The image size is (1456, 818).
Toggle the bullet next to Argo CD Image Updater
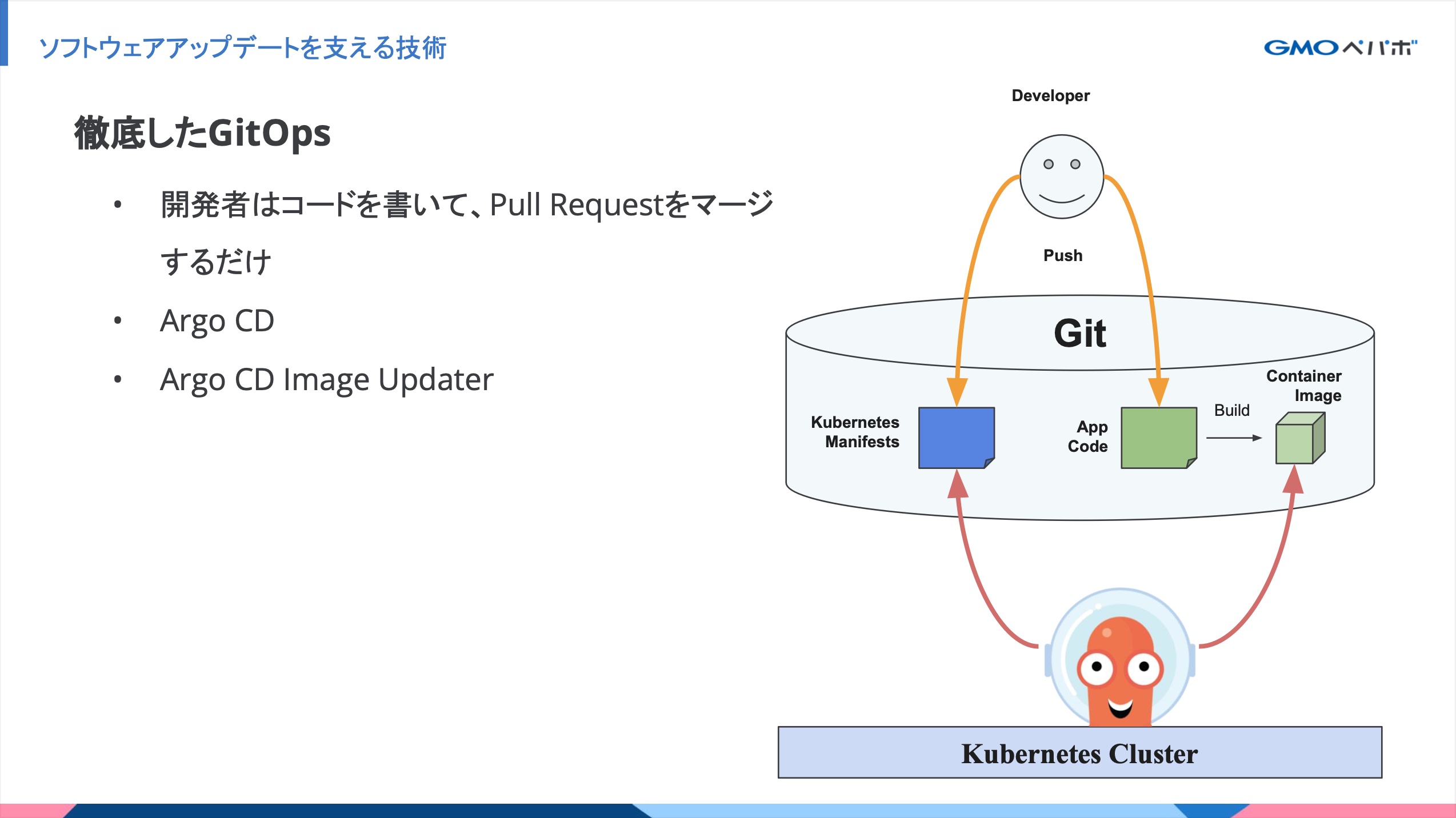[x=119, y=379]
